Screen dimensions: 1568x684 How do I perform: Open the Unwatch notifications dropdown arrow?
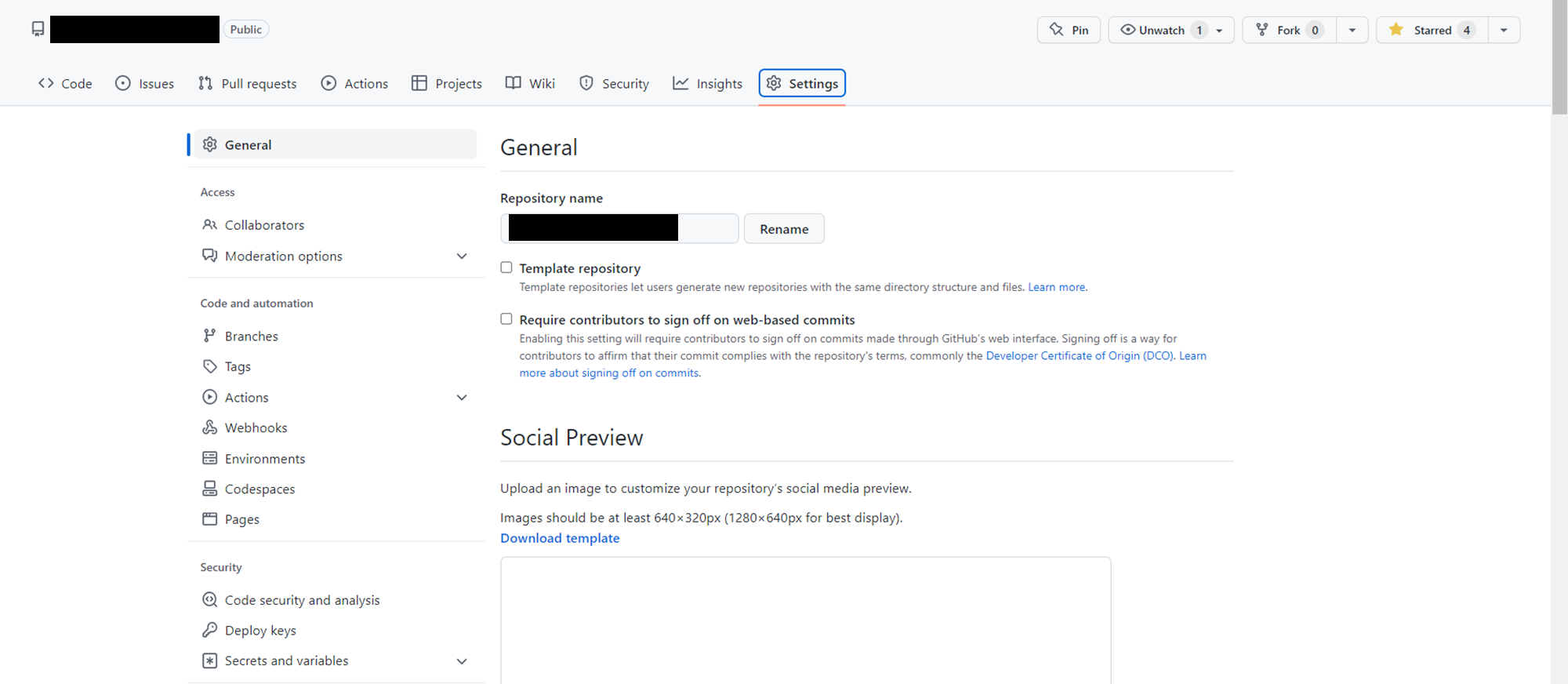(x=1220, y=31)
